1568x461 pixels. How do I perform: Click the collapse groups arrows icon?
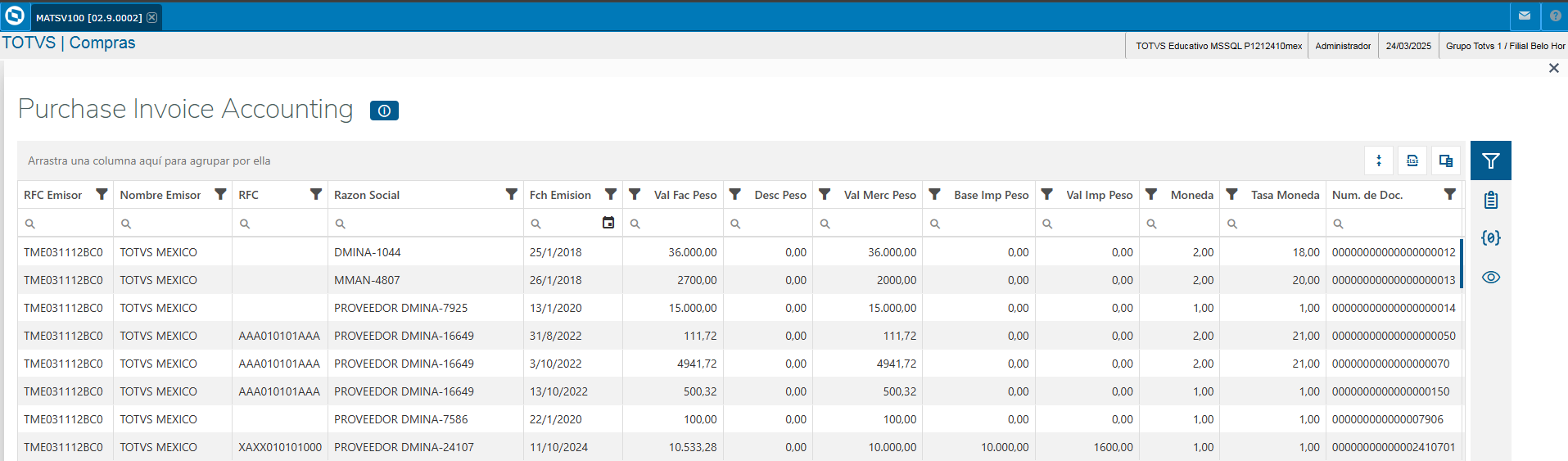click(x=1379, y=160)
